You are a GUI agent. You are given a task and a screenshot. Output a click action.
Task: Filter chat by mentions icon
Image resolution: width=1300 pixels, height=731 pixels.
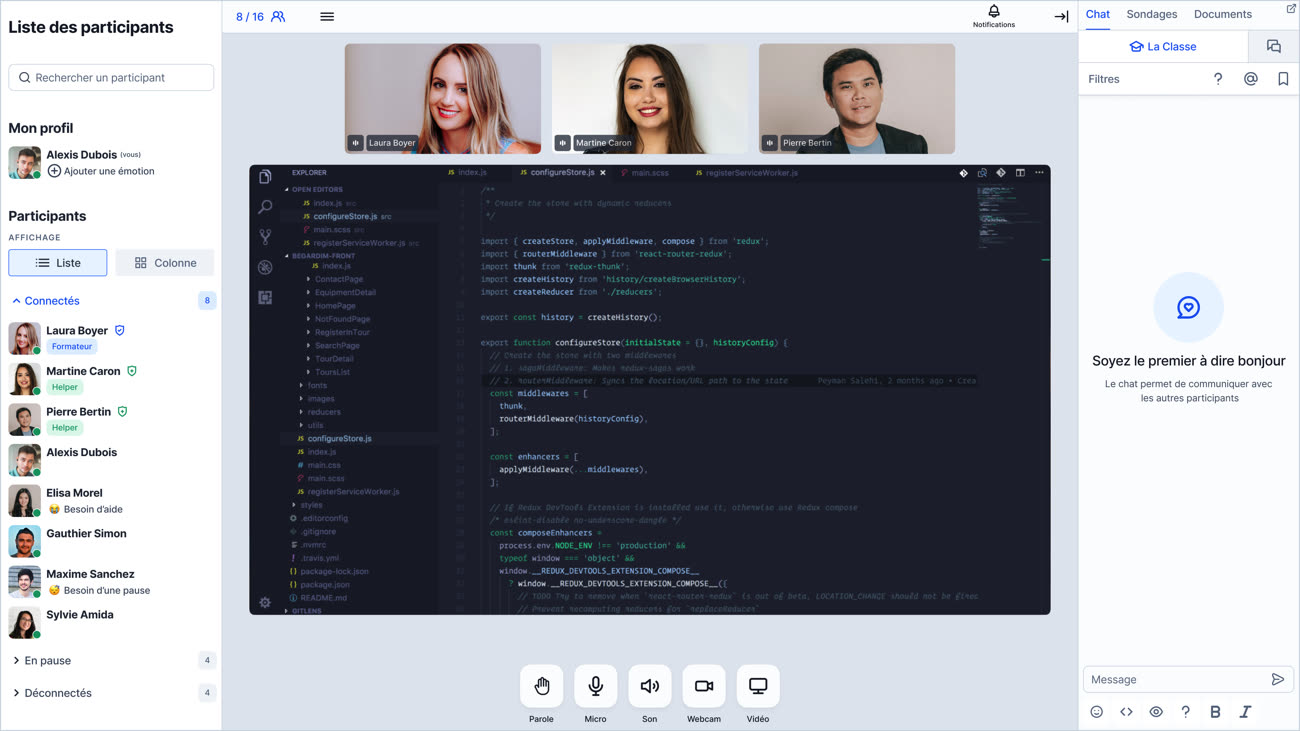1250,79
